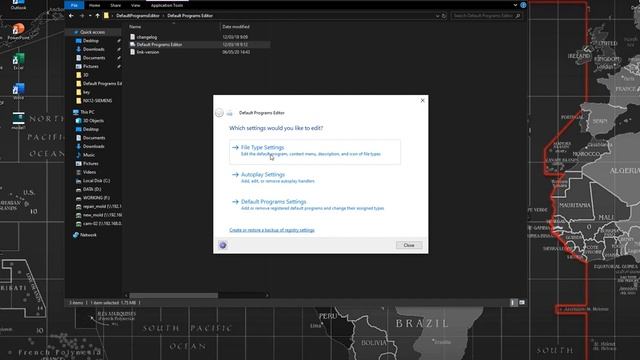Click the DefaultProgramsEditor breadcrumb in address bar
The width and height of the screenshot is (640, 360).
click(x=138, y=16)
